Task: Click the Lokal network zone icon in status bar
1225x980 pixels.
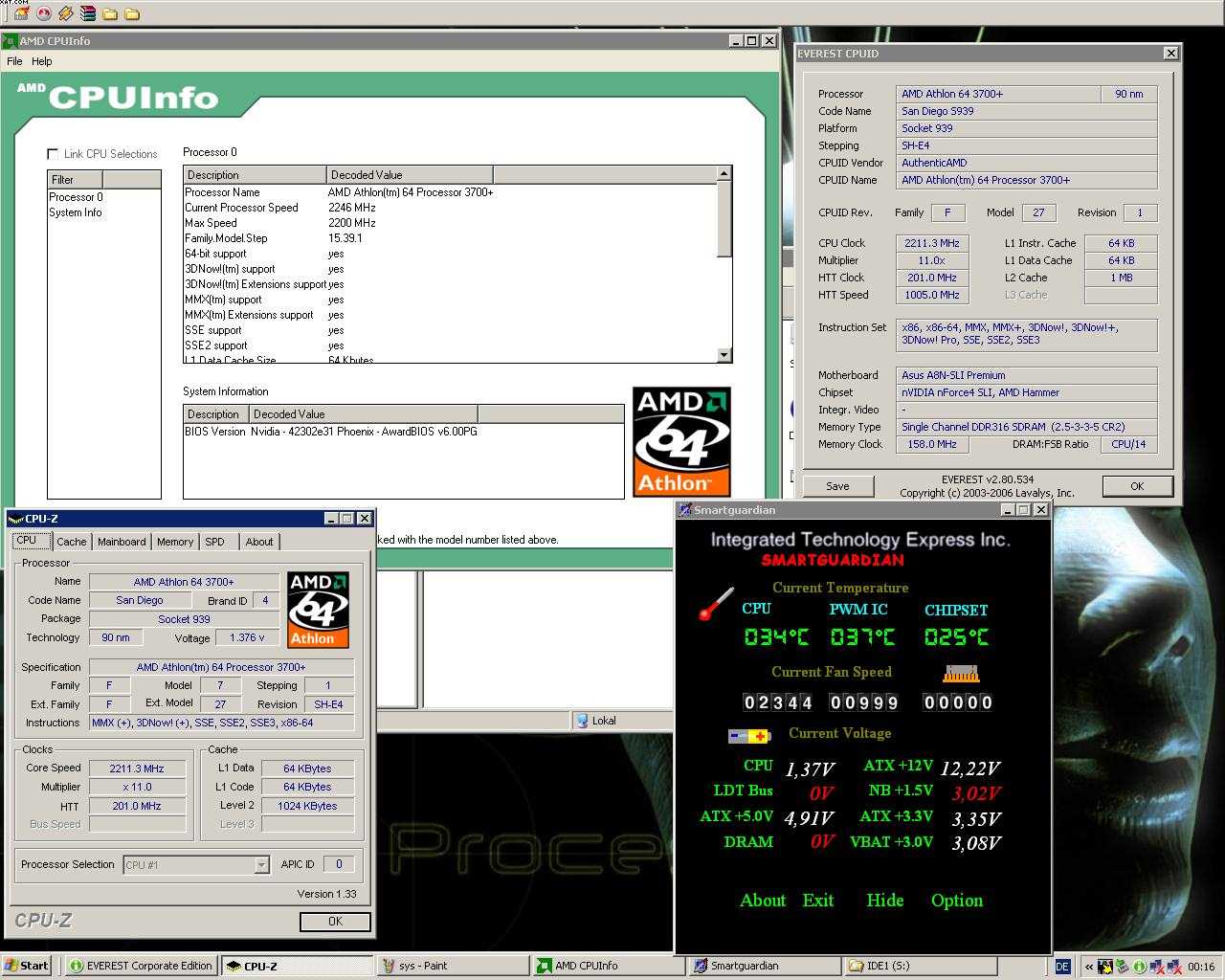Action: 583,721
